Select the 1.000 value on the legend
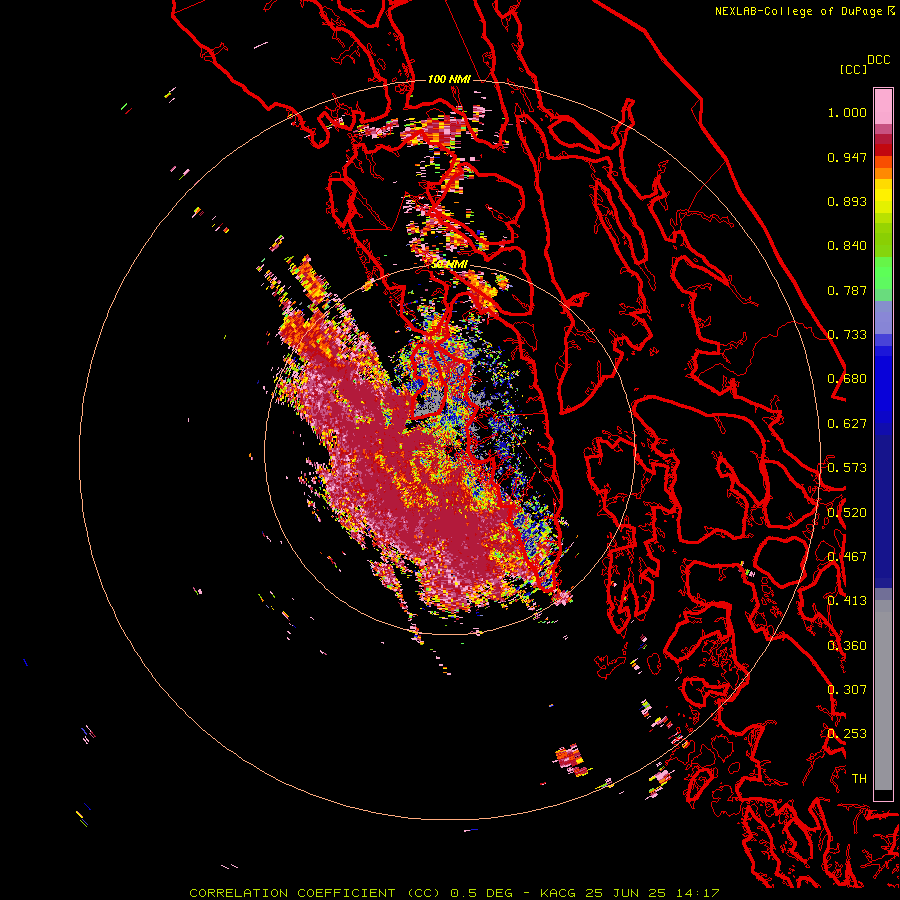The image size is (900, 900). click(x=847, y=112)
